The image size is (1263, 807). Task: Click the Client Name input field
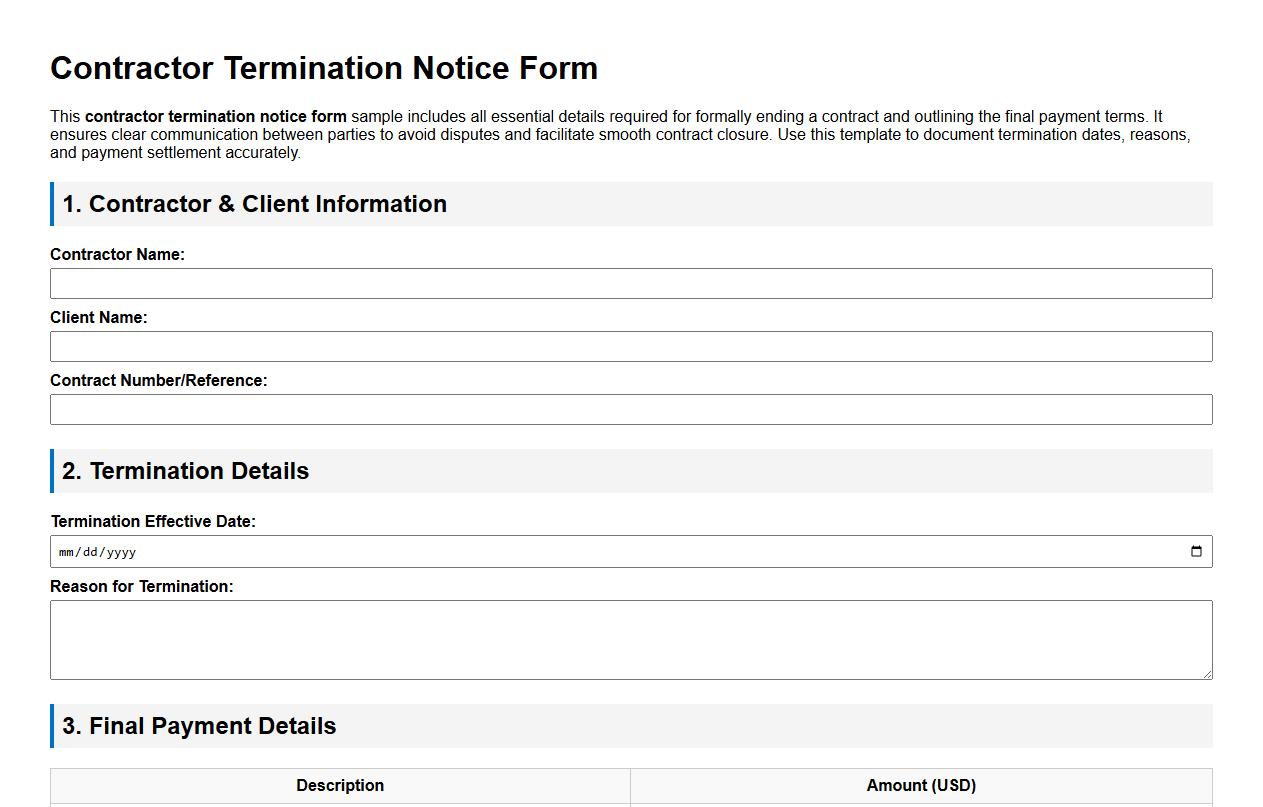click(631, 346)
